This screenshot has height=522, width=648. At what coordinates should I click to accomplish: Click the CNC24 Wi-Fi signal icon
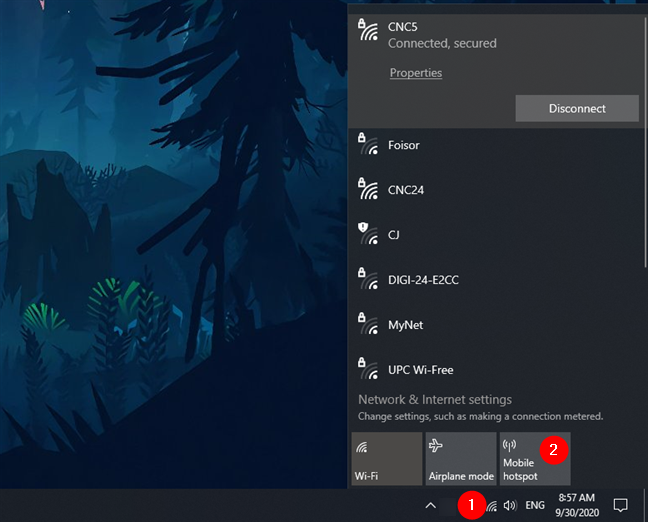[x=368, y=189]
